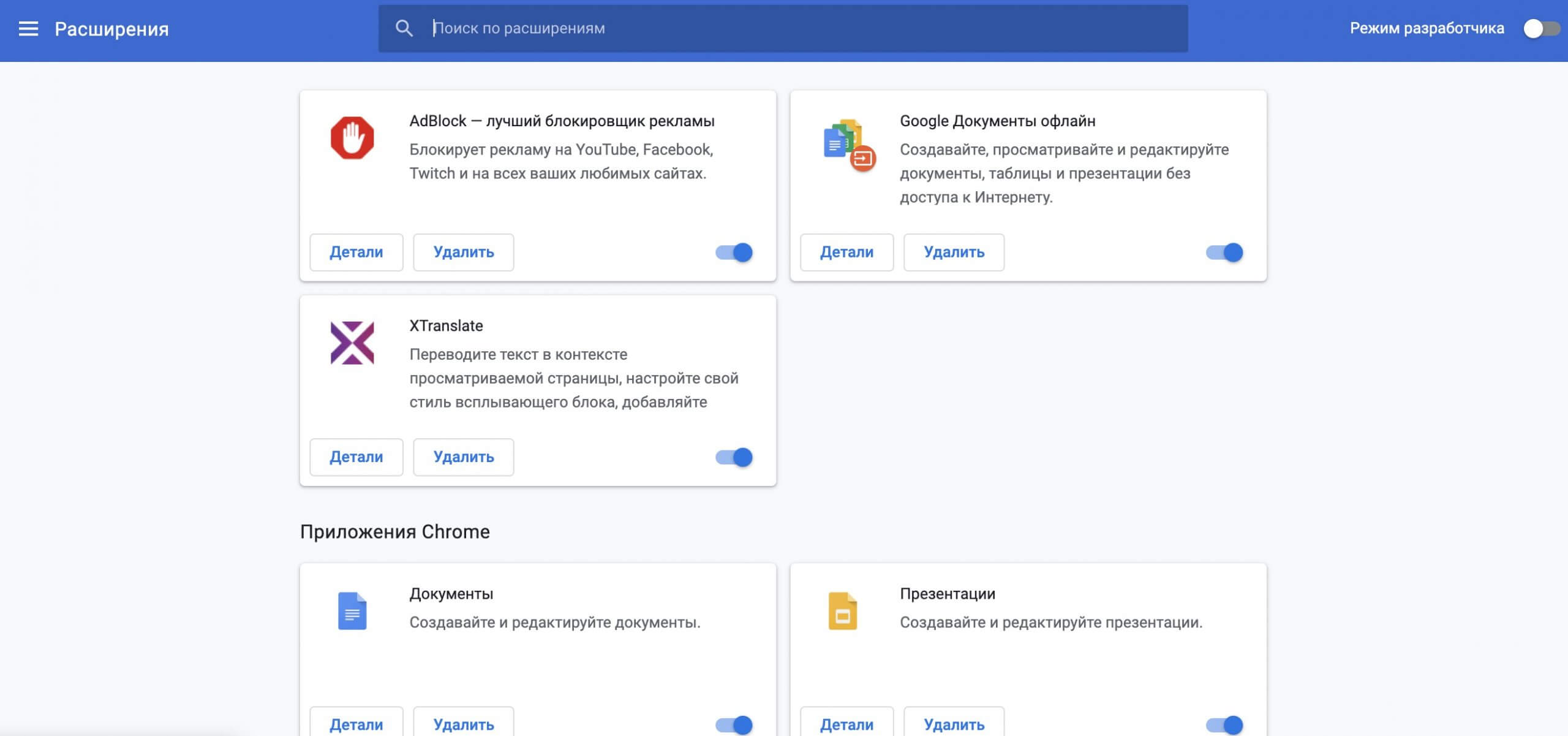Screen dimensions: 1568x736
Task: Click the Презентации yellow slides icon
Action: [843, 610]
